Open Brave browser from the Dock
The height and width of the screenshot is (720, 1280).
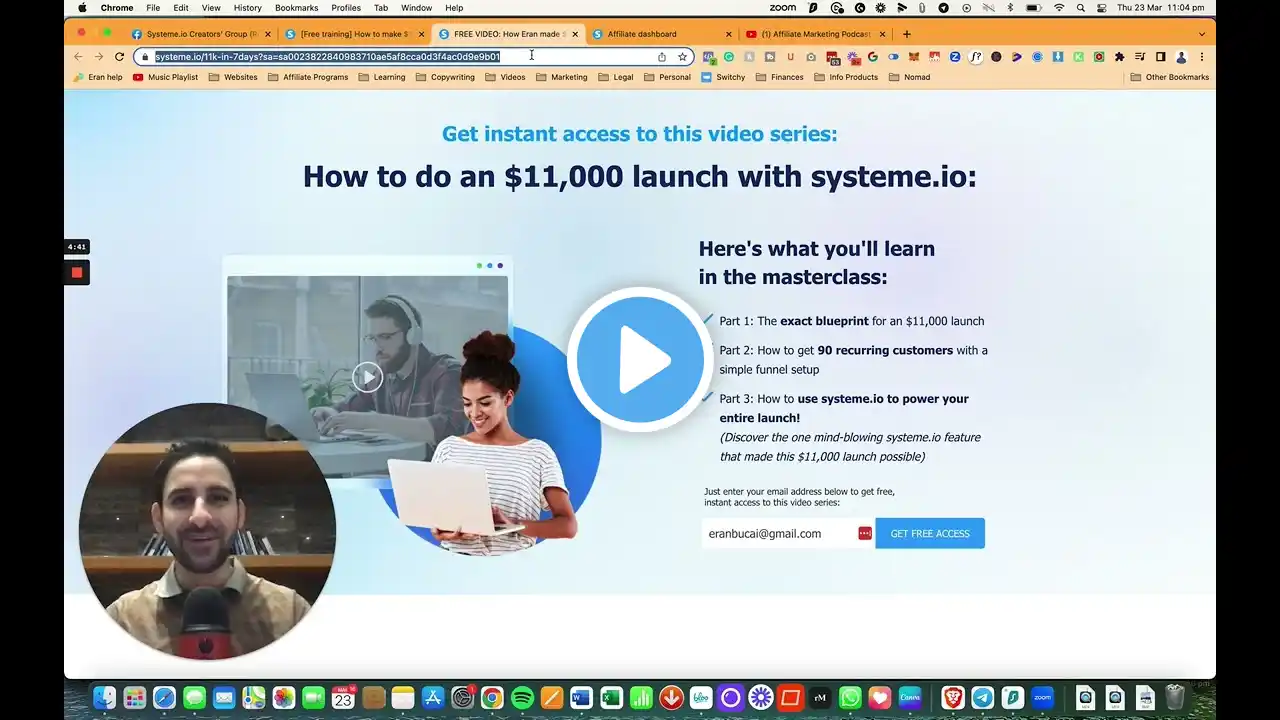pos(953,697)
